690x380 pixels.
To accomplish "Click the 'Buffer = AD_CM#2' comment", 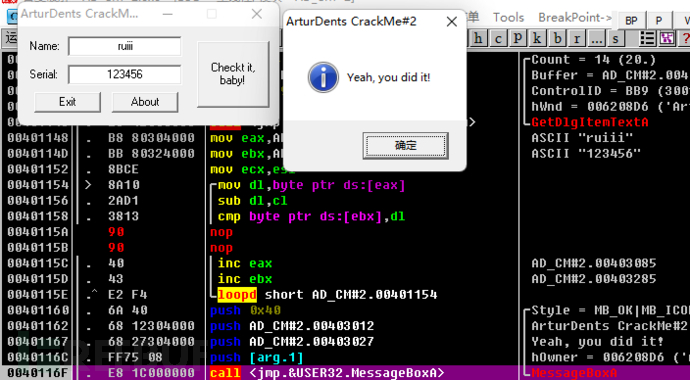I will pyautogui.click(x=609, y=75).
